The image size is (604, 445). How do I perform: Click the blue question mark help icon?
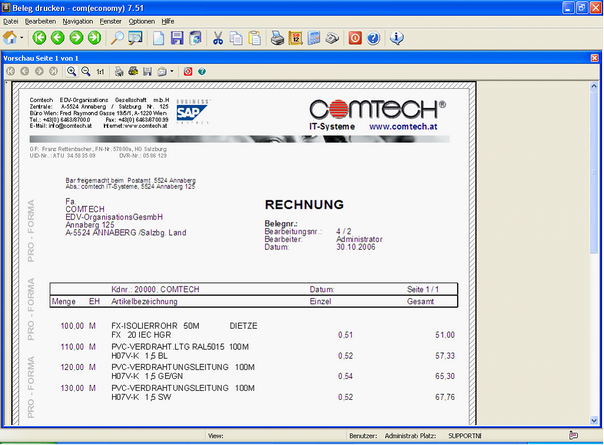pyautogui.click(x=373, y=38)
